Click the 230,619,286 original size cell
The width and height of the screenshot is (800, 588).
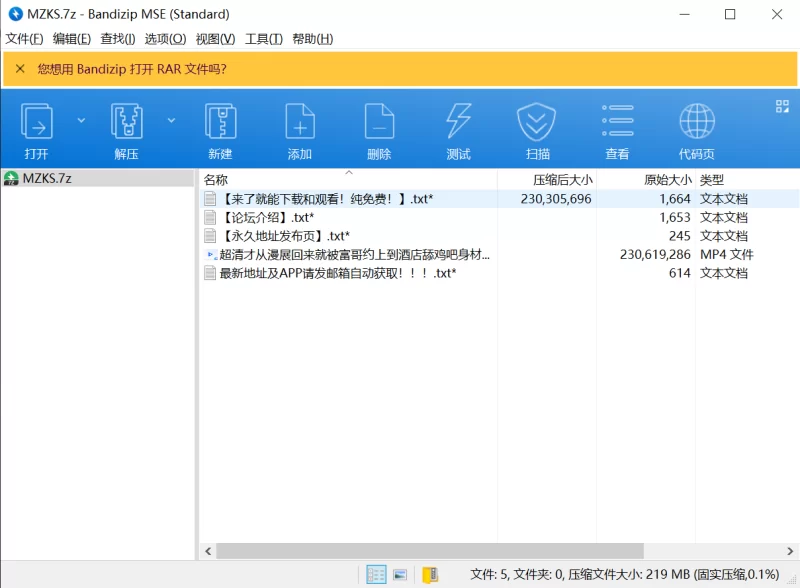tap(655, 255)
